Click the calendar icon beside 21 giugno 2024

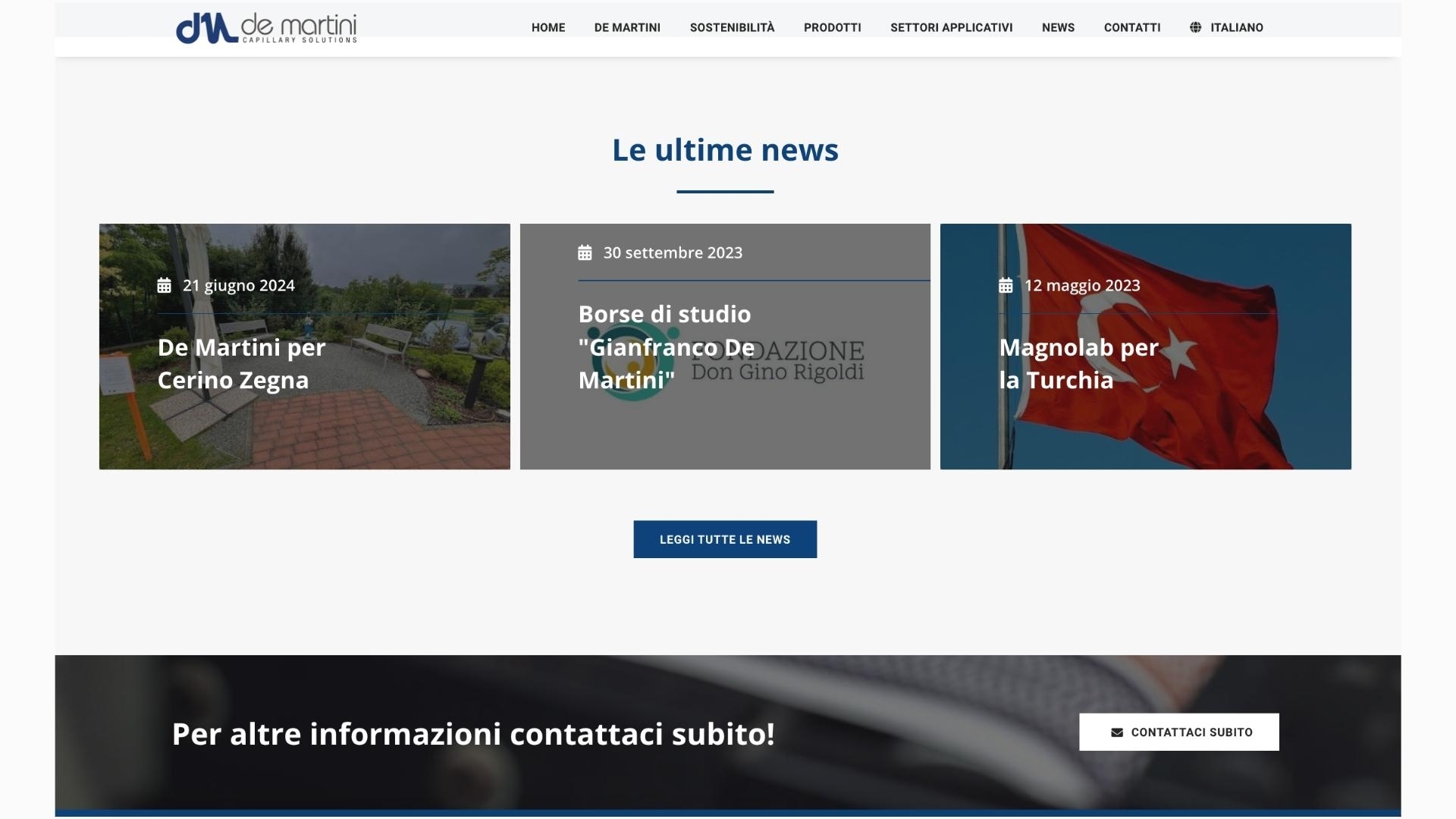click(x=164, y=286)
